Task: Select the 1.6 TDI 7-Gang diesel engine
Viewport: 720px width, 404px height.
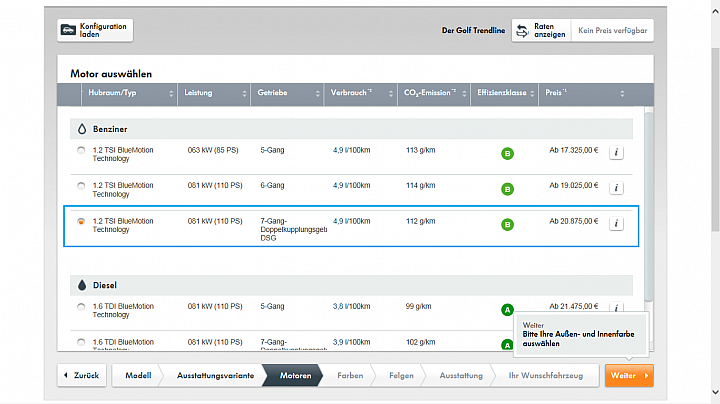Action: click(81, 342)
